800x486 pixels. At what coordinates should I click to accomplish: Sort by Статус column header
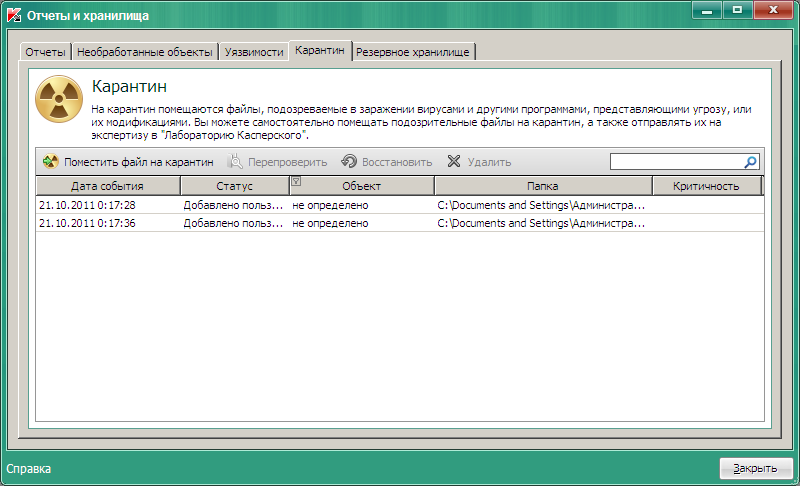[235, 186]
